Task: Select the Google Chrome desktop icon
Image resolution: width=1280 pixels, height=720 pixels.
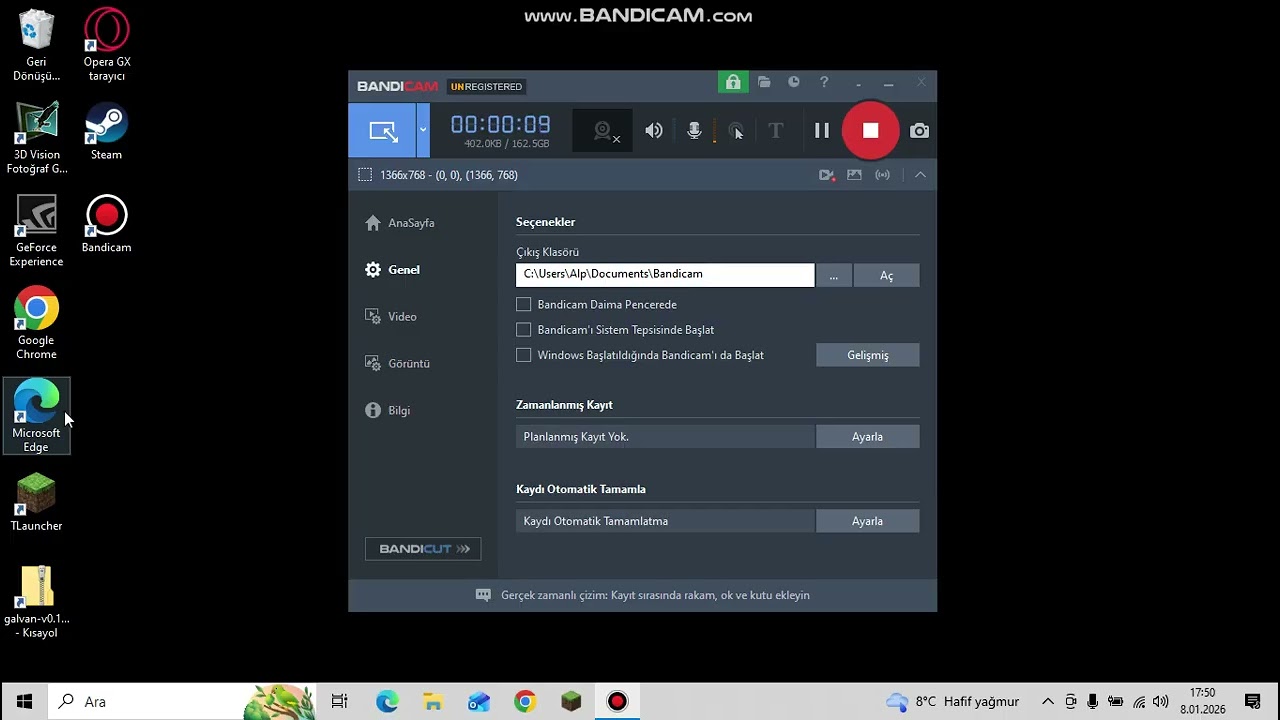Action: point(36,324)
